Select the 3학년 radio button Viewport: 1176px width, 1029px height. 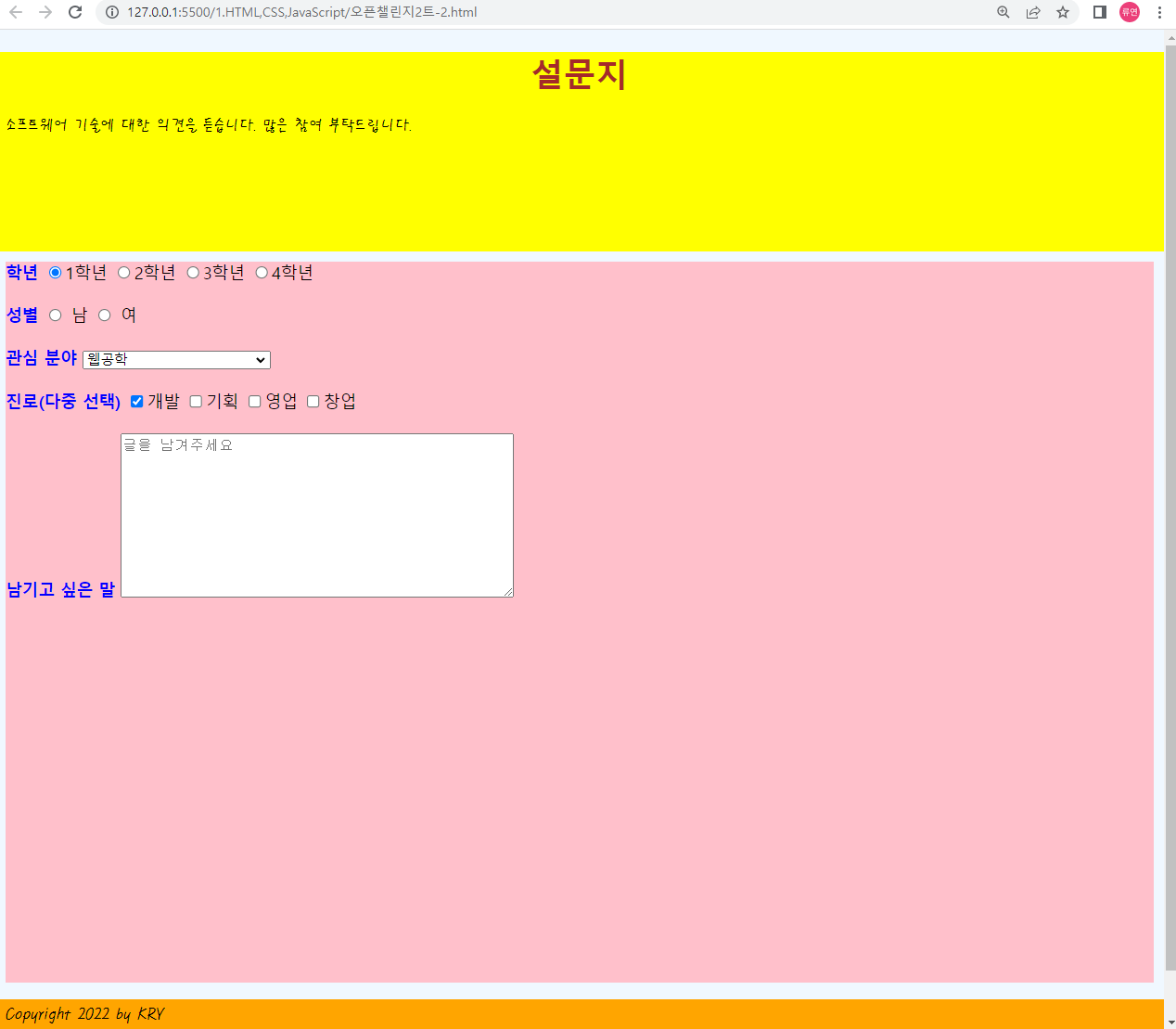[x=193, y=273]
